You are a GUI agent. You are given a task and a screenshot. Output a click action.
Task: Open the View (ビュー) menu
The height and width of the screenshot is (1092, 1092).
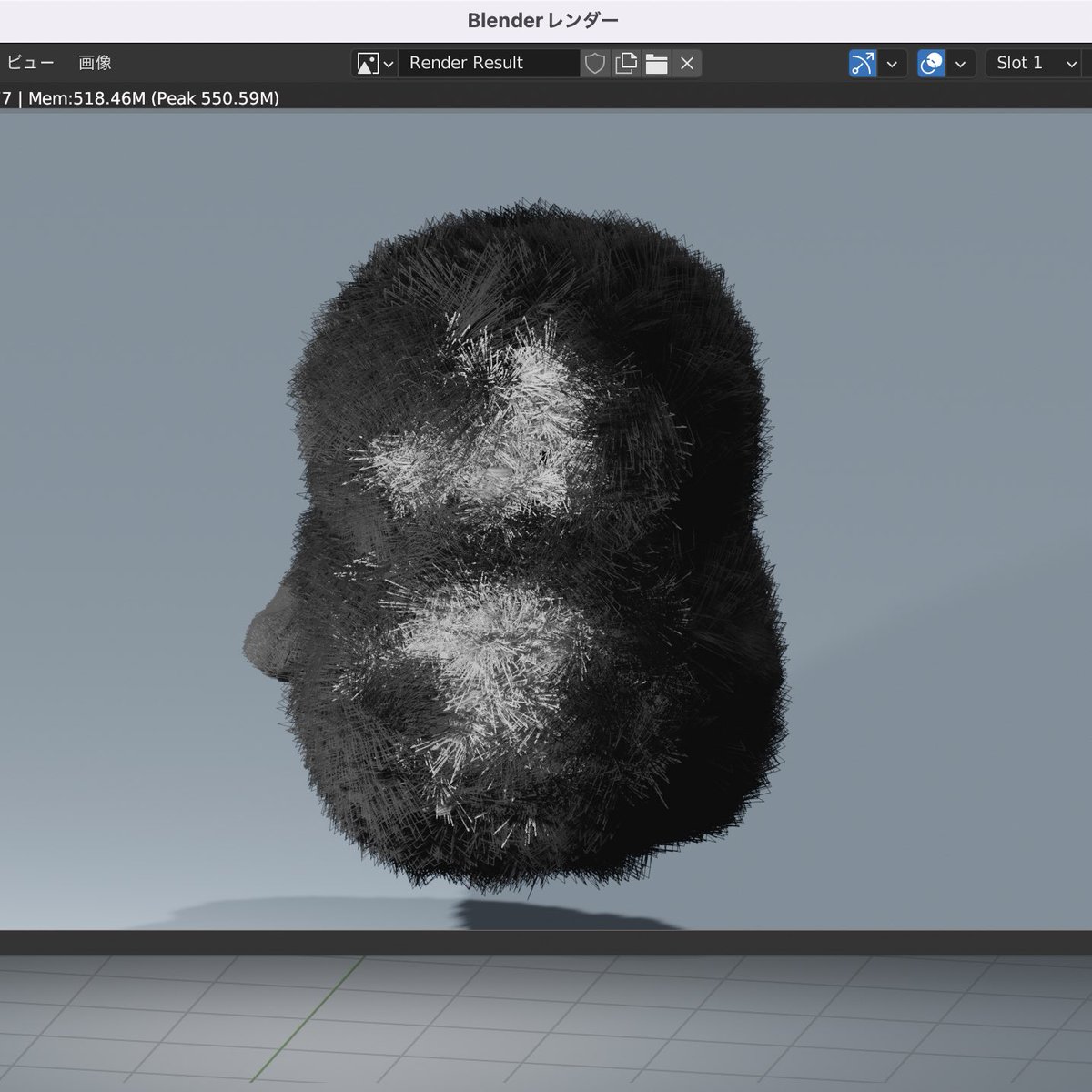coord(30,63)
